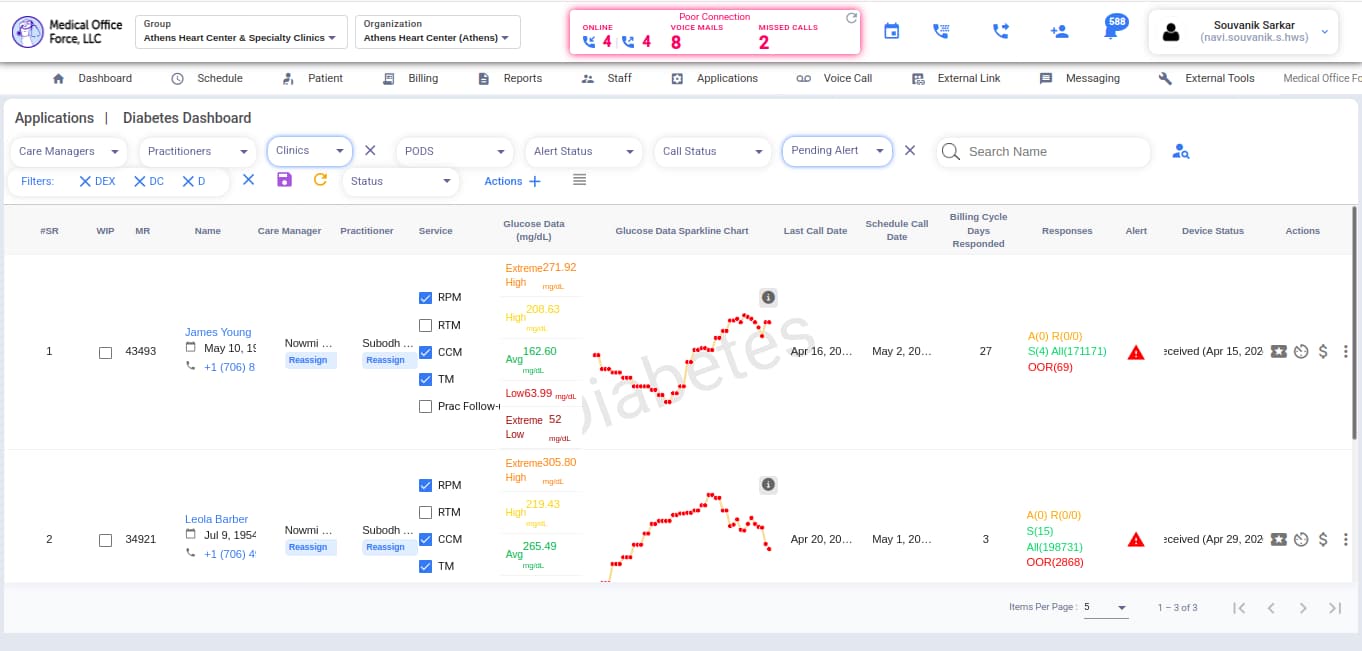Open the ticket icon in James Young's actions
This screenshot has height=651, width=1362.
click(1278, 351)
